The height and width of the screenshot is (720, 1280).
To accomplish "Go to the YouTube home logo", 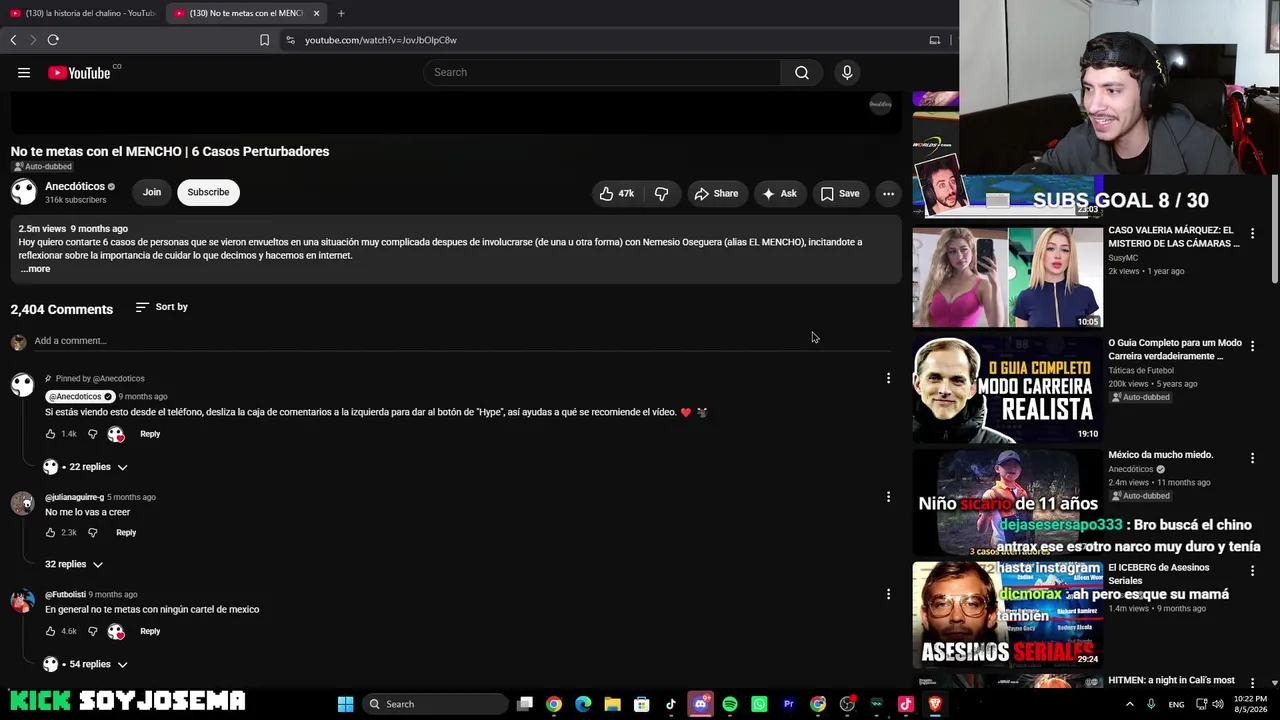I will click(x=79, y=72).
